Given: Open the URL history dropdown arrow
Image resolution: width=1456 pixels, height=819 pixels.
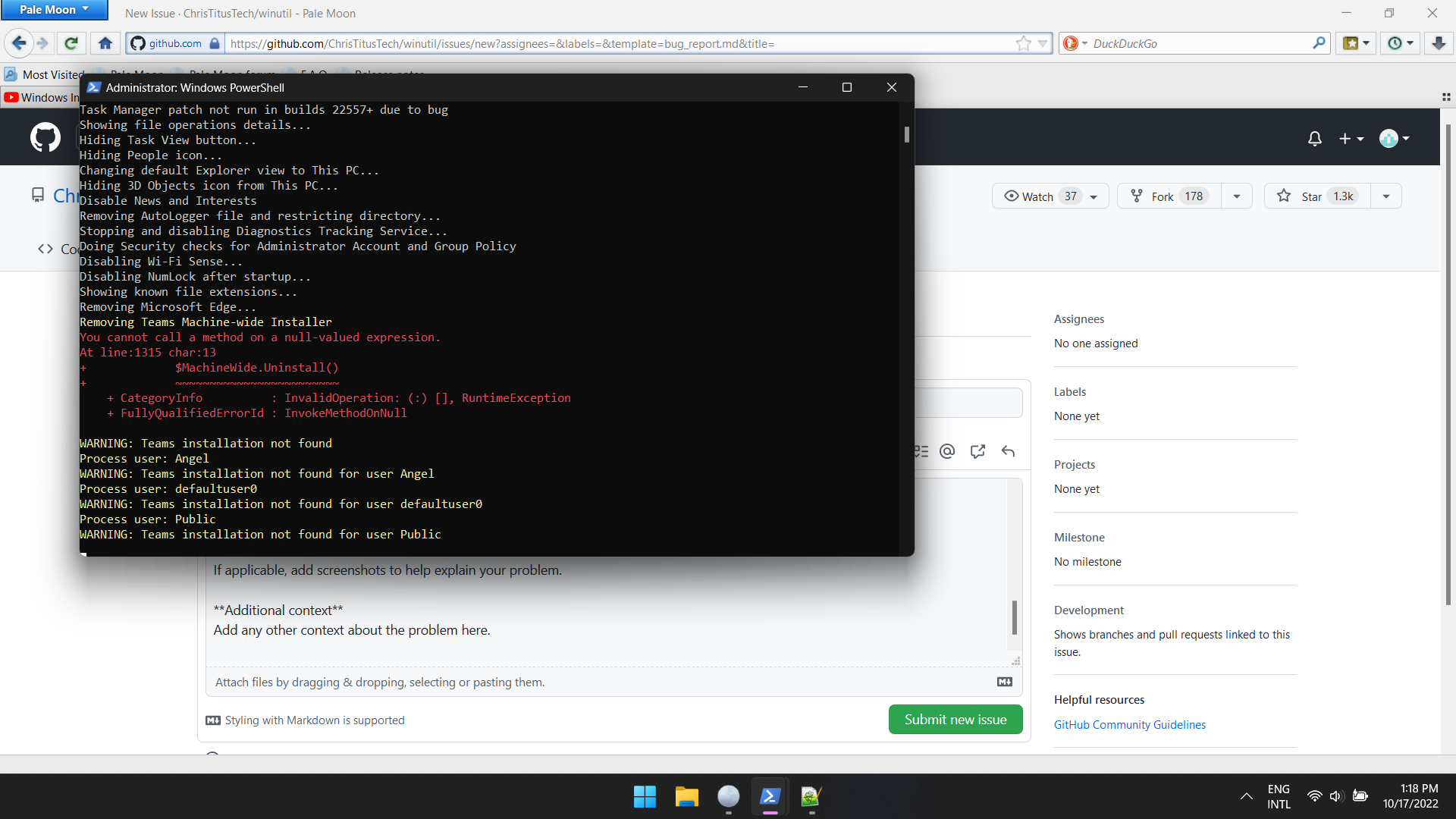Looking at the screenshot, I should tap(1043, 43).
